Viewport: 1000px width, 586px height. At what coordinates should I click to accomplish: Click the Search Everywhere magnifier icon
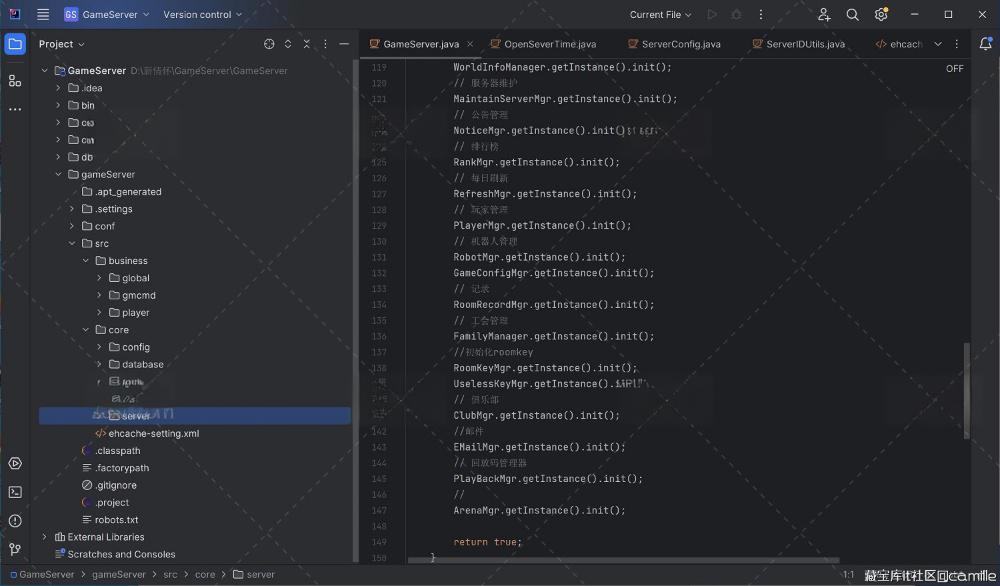click(852, 15)
